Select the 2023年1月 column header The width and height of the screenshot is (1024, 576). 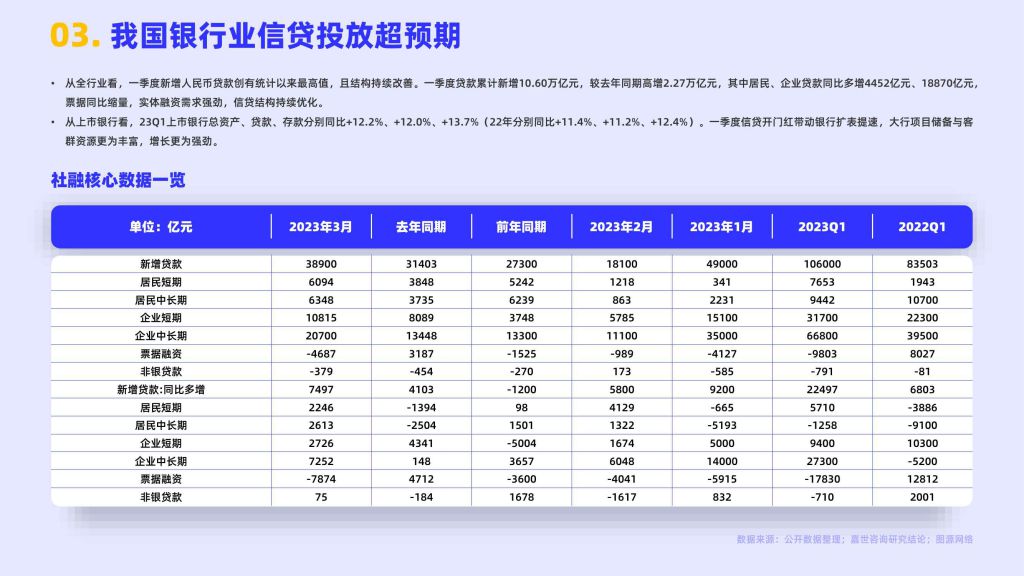722,227
